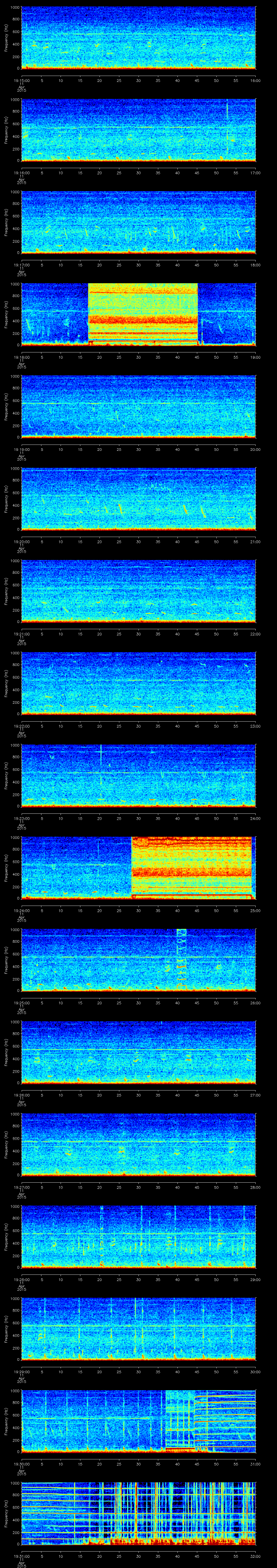Click the loud broadband noise block in 19:18 spectrogram
This screenshot has height=1568, width=277.
click(x=143, y=314)
